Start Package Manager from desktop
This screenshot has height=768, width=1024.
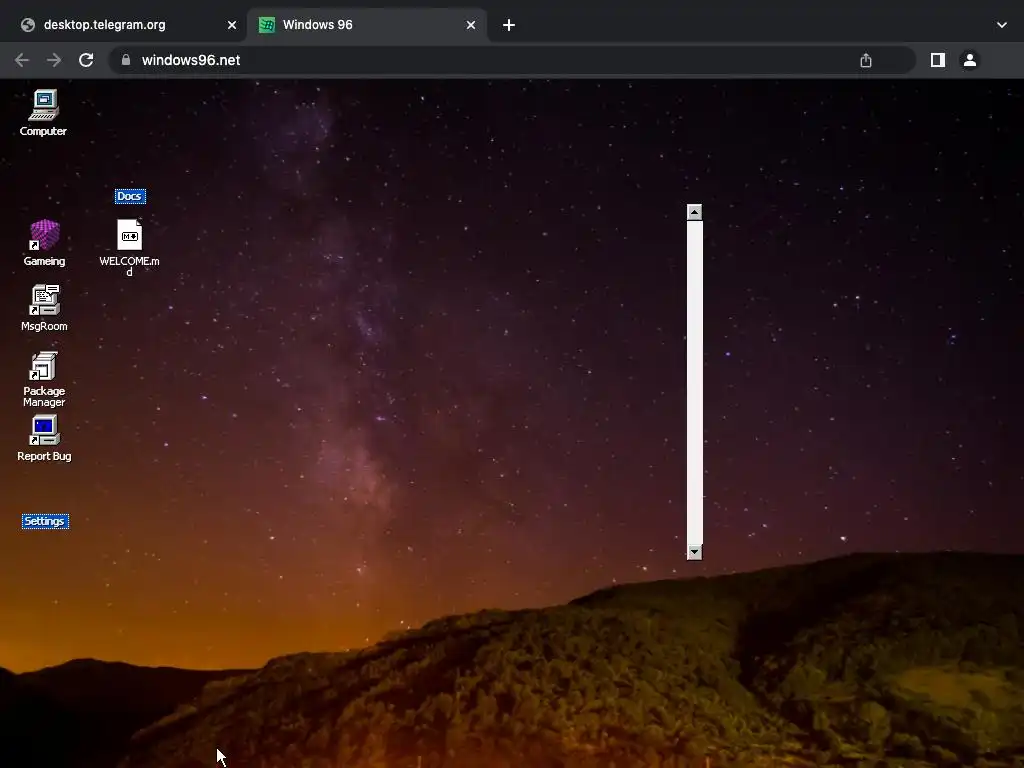pyautogui.click(x=44, y=378)
